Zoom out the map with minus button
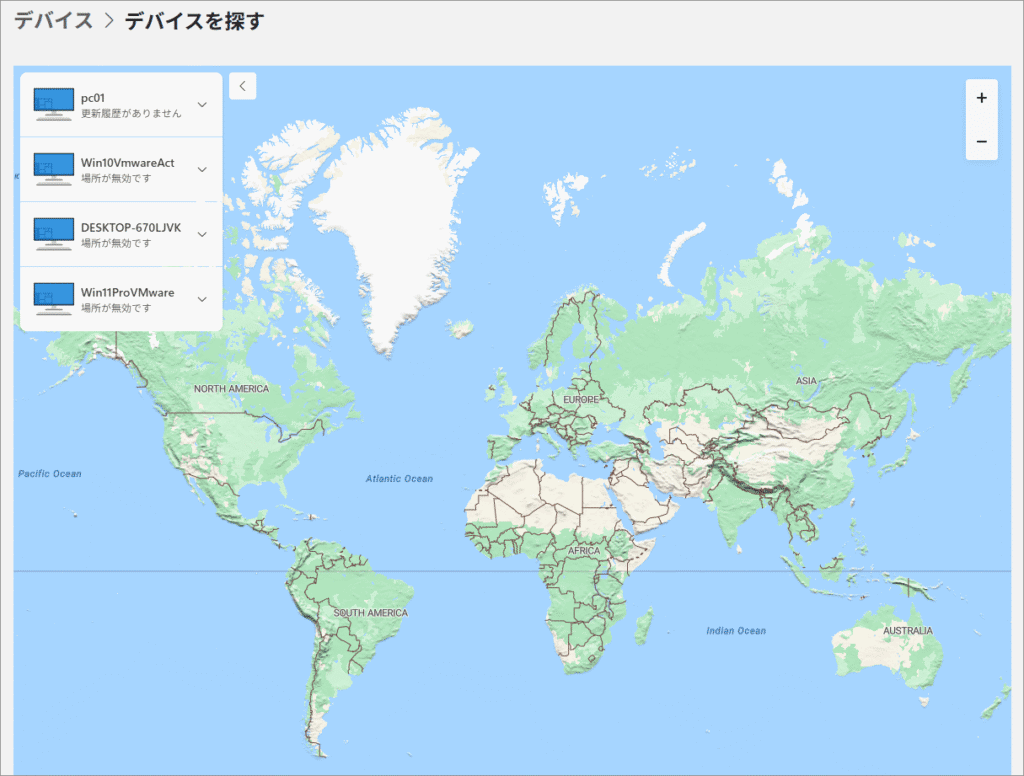 [981, 142]
